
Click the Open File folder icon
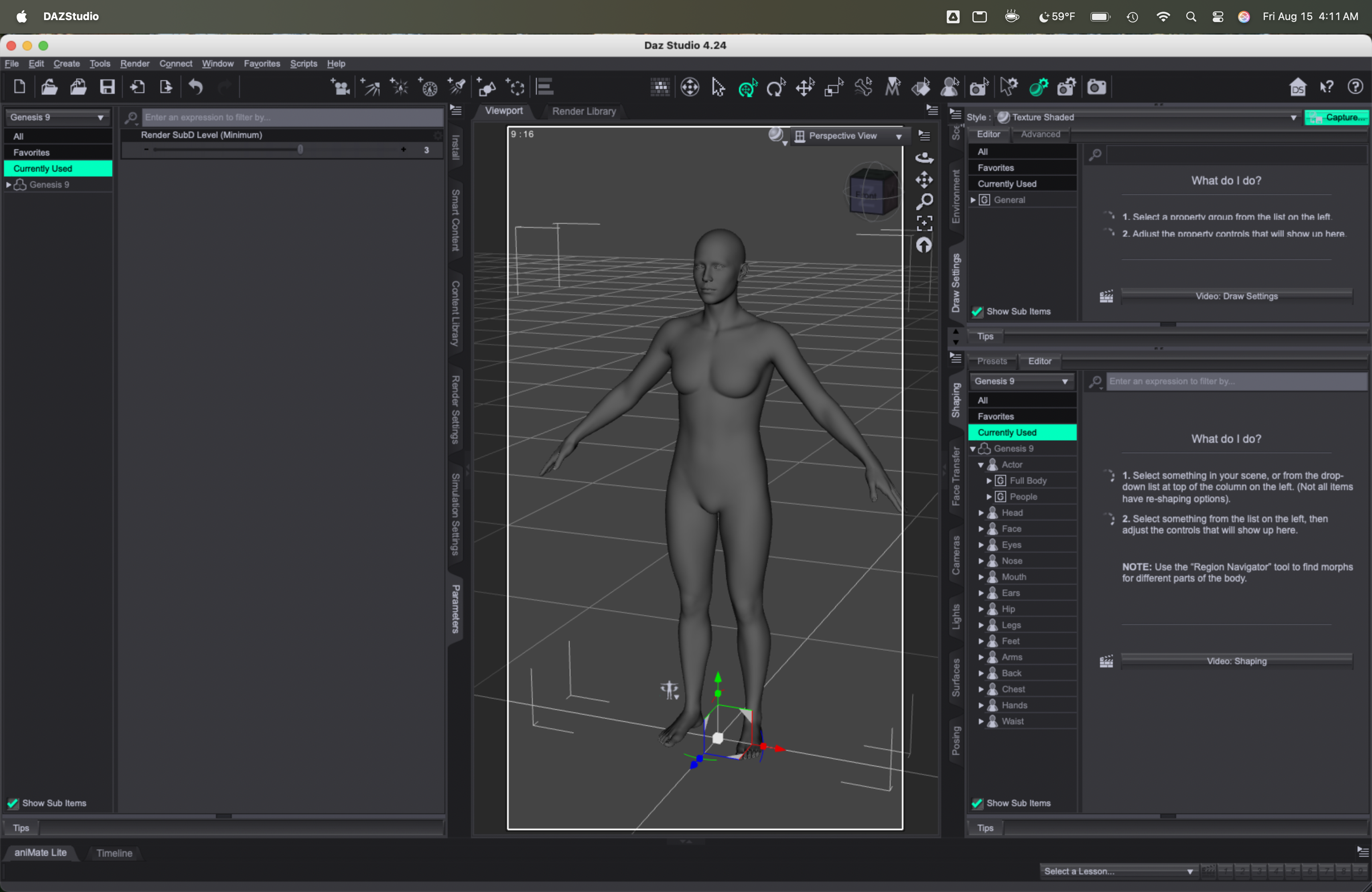[49, 87]
